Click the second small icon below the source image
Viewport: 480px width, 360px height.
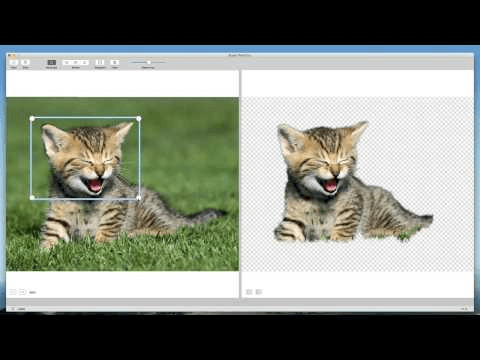(22, 292)
